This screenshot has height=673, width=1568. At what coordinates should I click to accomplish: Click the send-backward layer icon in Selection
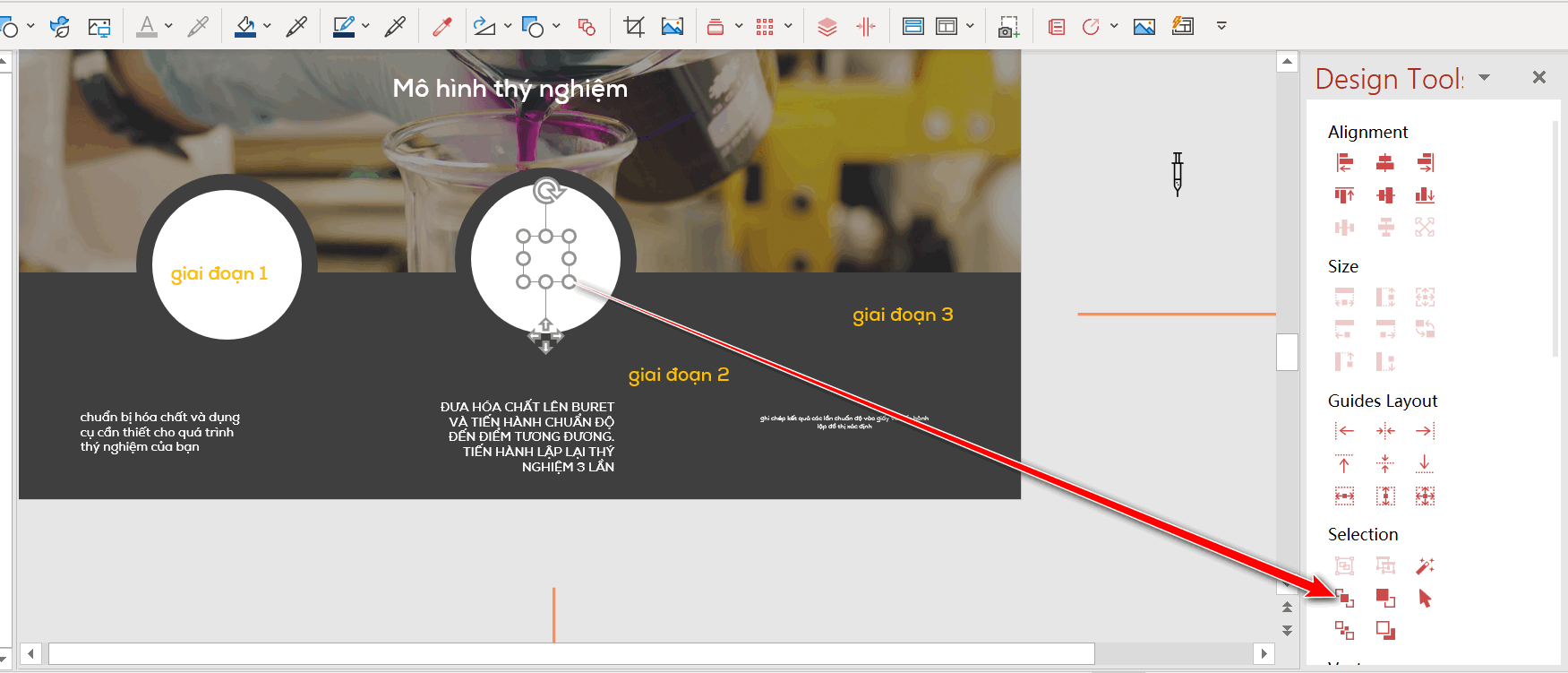pyautogui.click(x=1344, y=630)
